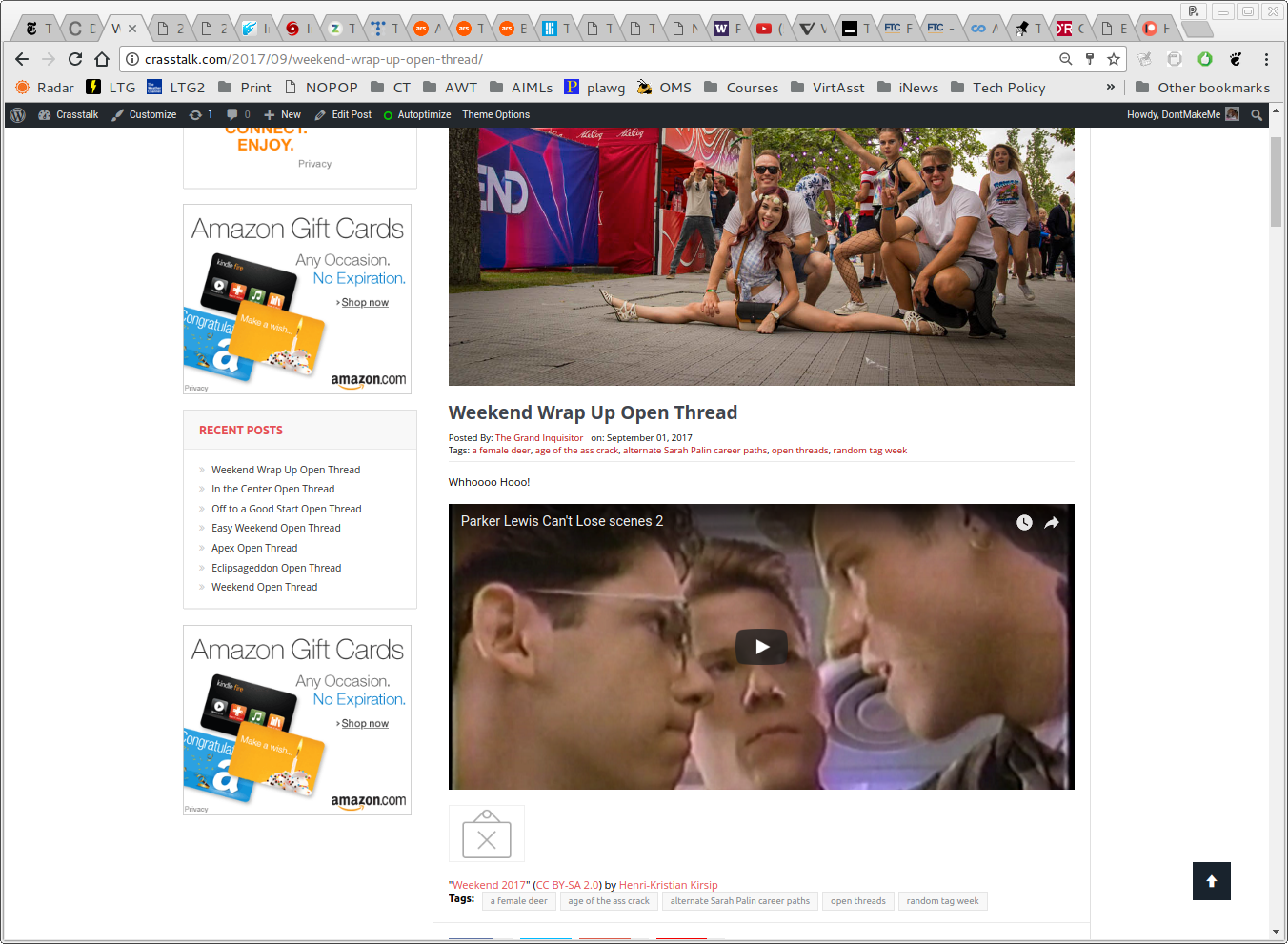Open the Radar bookmark
Screen dimensions: 1288x944
45,88
